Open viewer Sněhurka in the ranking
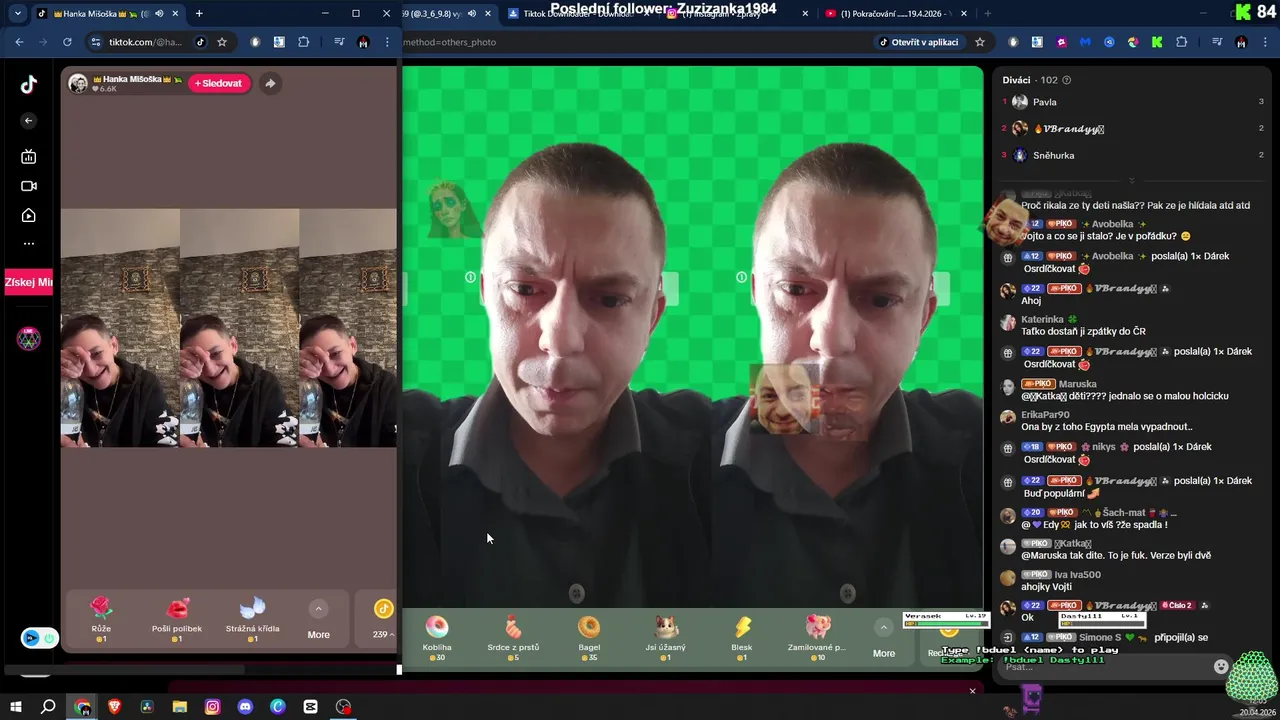Viewport: 1280px width, 720px height. 1053,156
